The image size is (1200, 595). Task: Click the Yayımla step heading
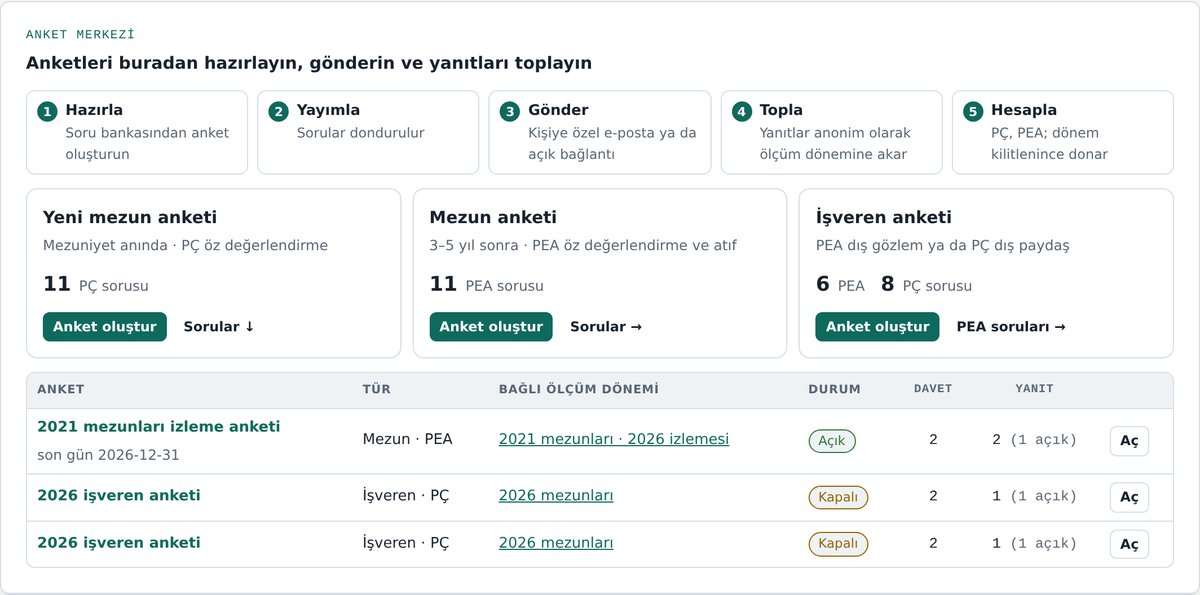(x=328, y=110)
